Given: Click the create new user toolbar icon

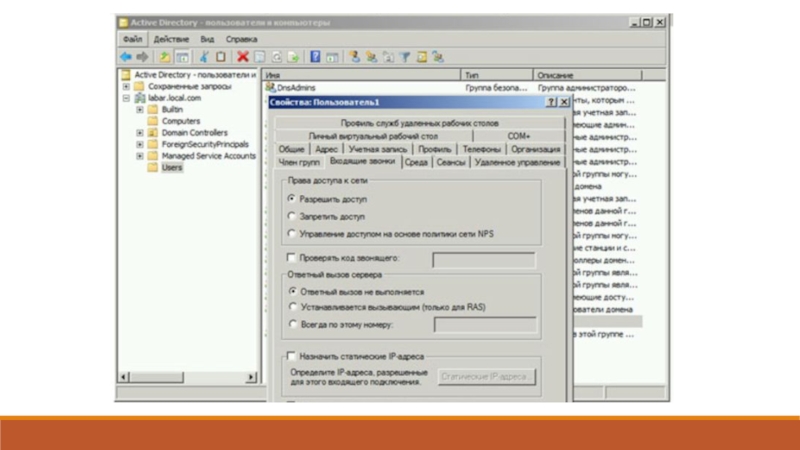Looking at the screenshot, I should click(x=354, y=57).
